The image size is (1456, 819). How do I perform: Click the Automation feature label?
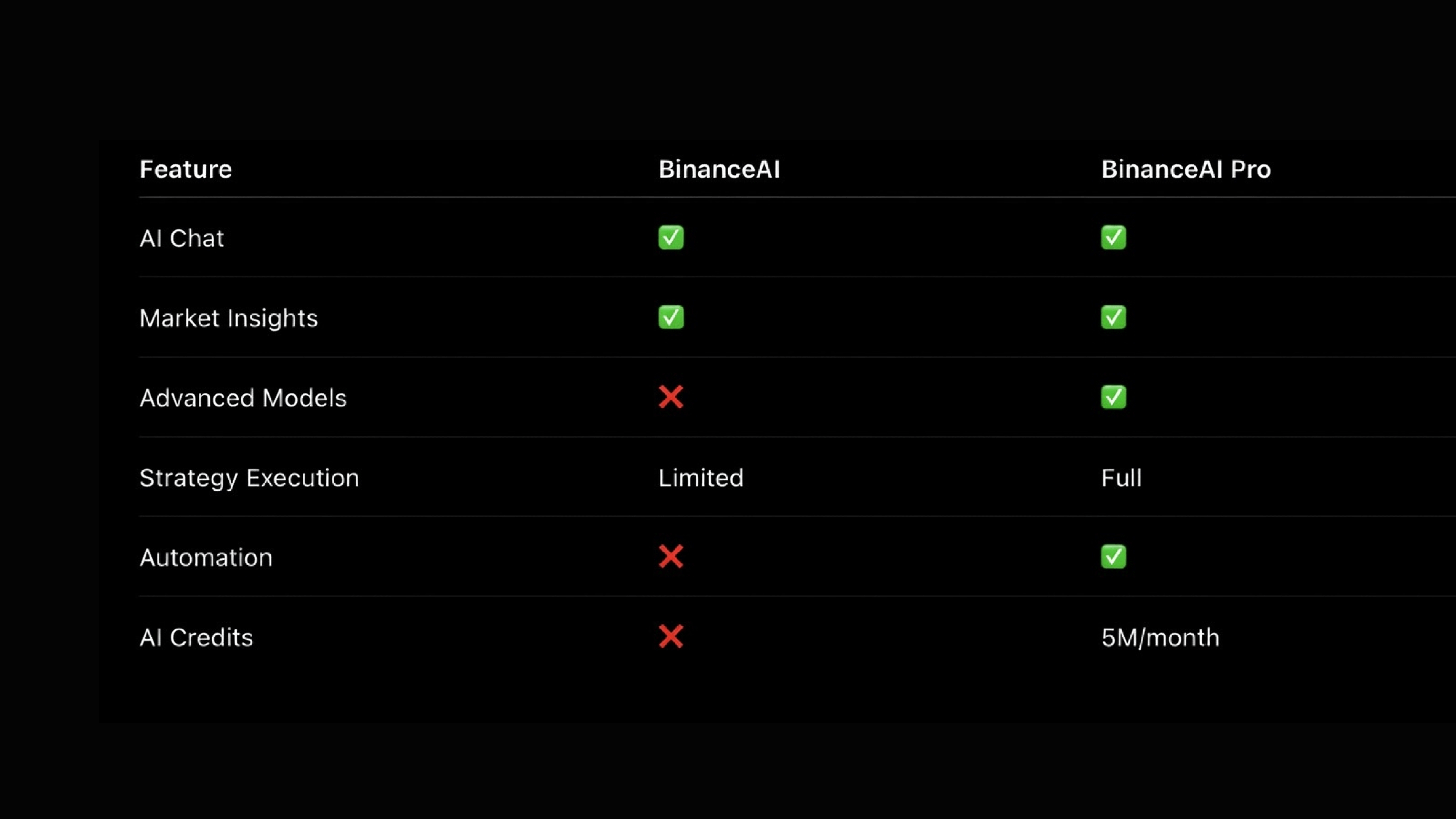pos(206,558)
